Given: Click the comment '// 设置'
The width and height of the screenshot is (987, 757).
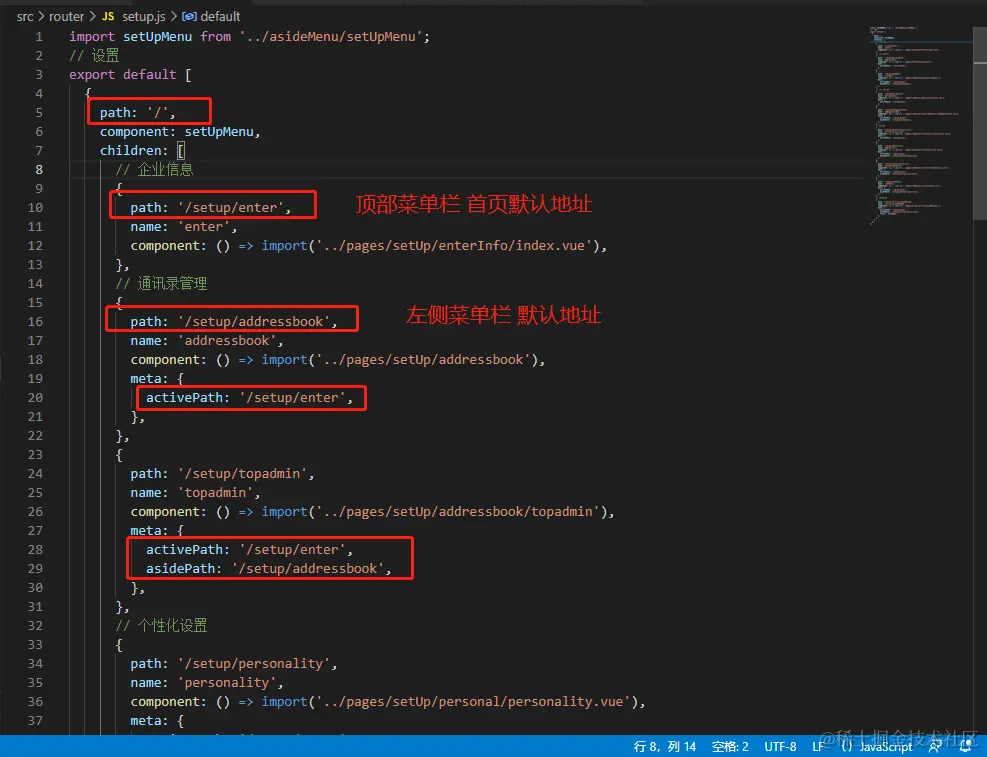Looking at the screenshot, I should (94, 55).
